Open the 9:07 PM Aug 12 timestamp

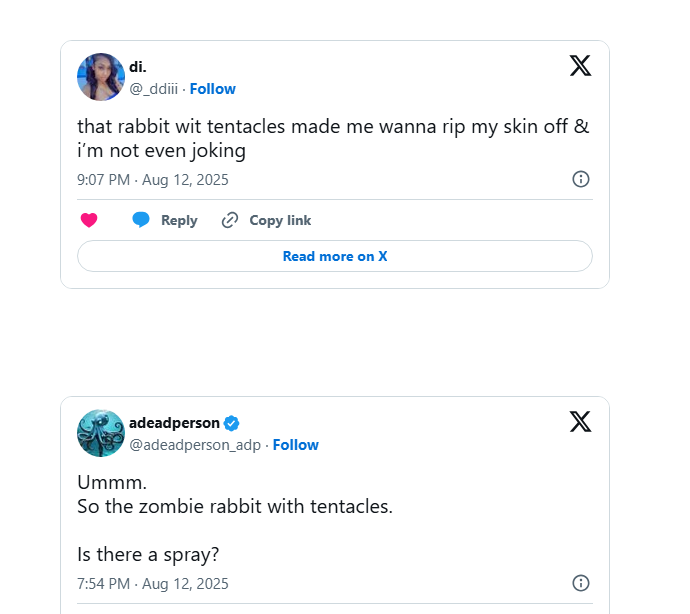tap(152, 180)
